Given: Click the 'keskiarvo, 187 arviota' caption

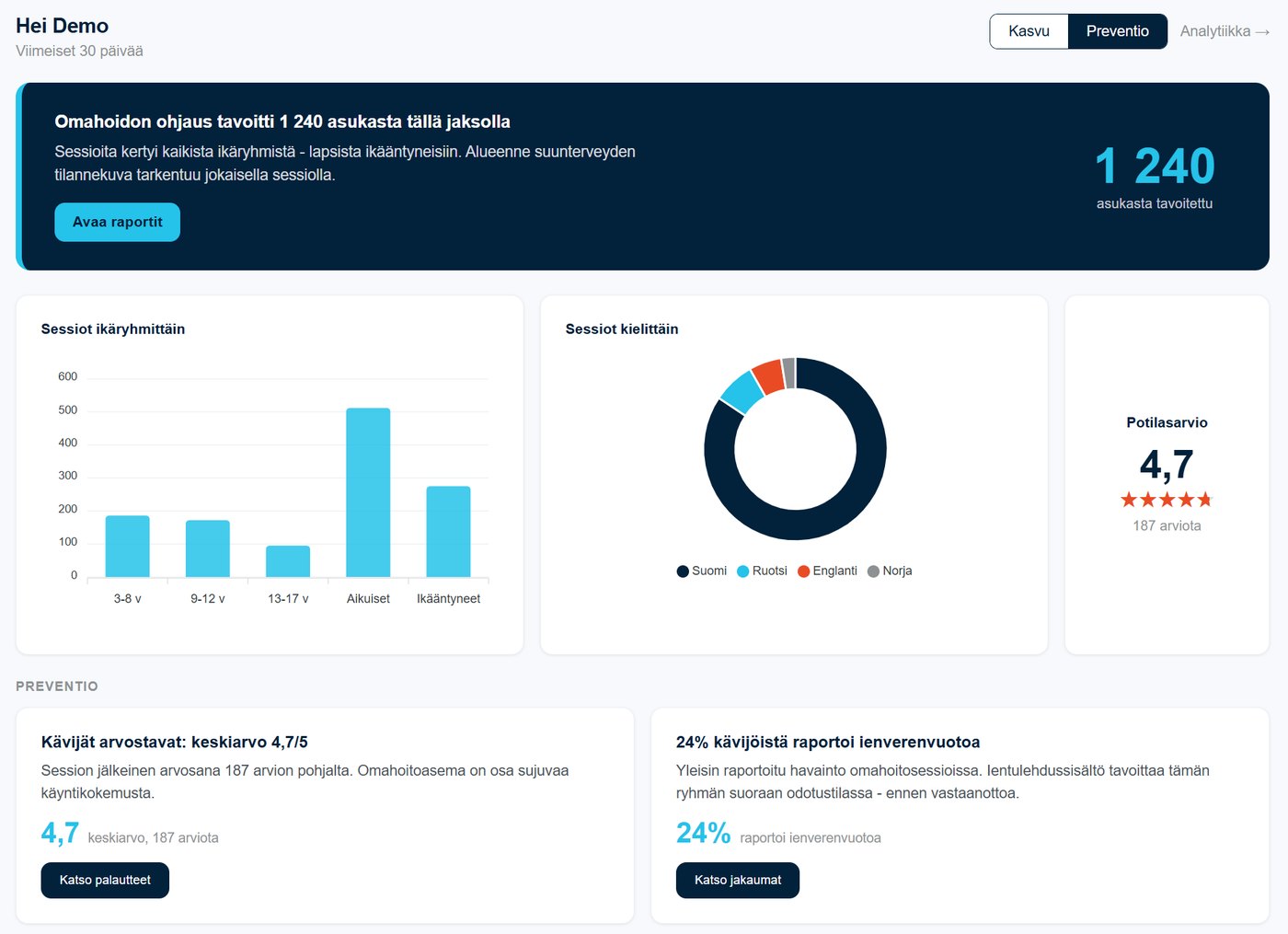Looking at the screenshot, I should click(x=154, y=838).
